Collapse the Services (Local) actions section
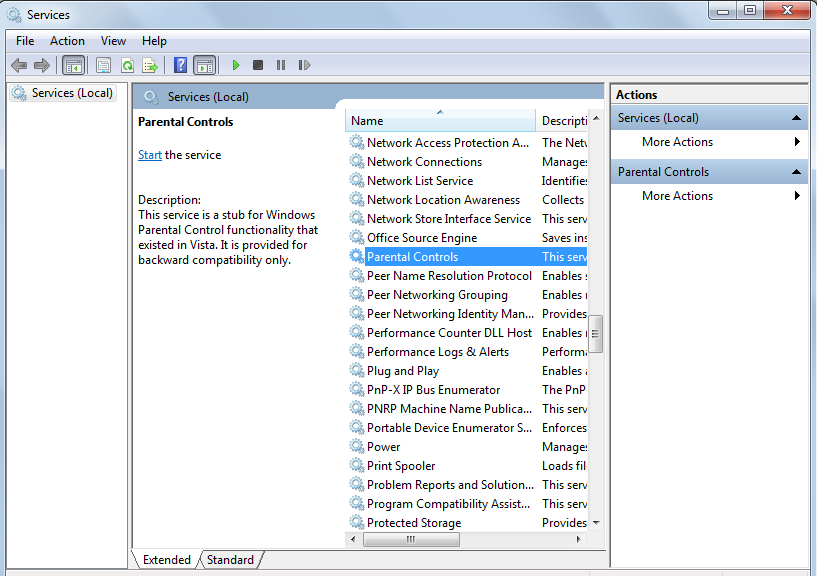 click(x=797, y=118)
